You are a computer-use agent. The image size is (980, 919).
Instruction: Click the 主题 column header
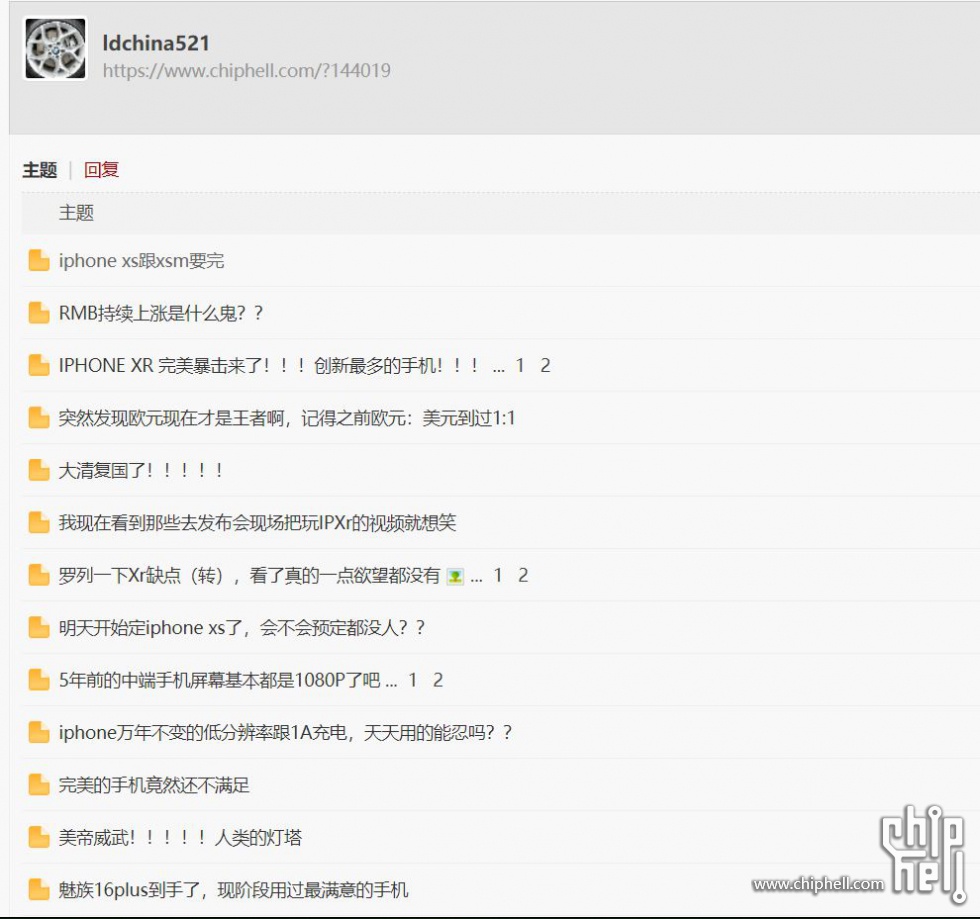click(76, 213)
